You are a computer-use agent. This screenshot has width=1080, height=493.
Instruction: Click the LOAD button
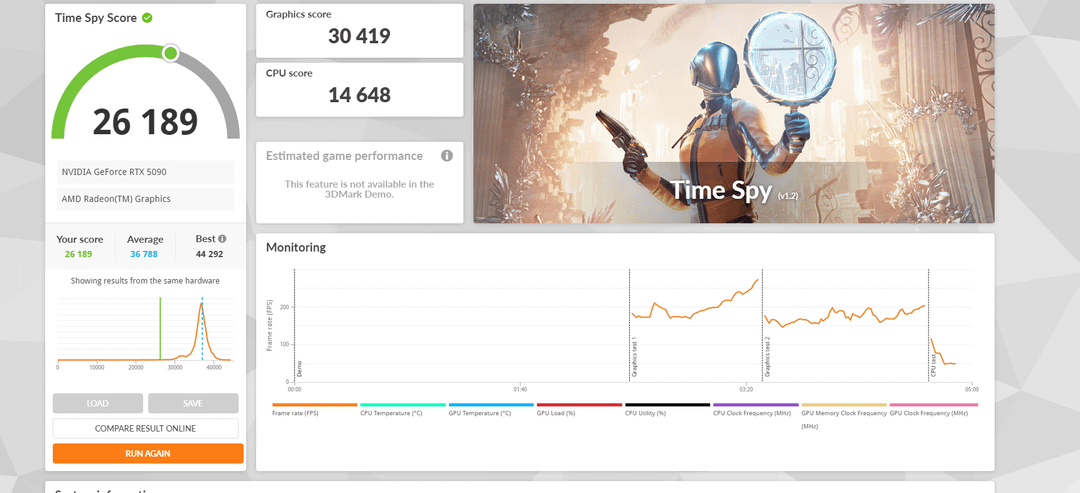point(98,403)
